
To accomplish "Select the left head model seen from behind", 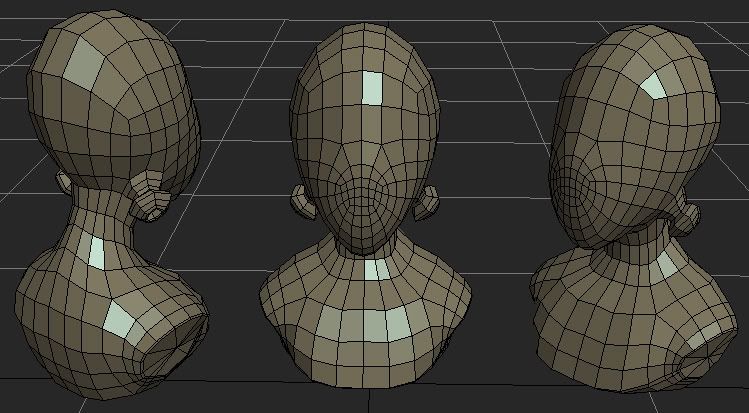I will pos(112,205).
